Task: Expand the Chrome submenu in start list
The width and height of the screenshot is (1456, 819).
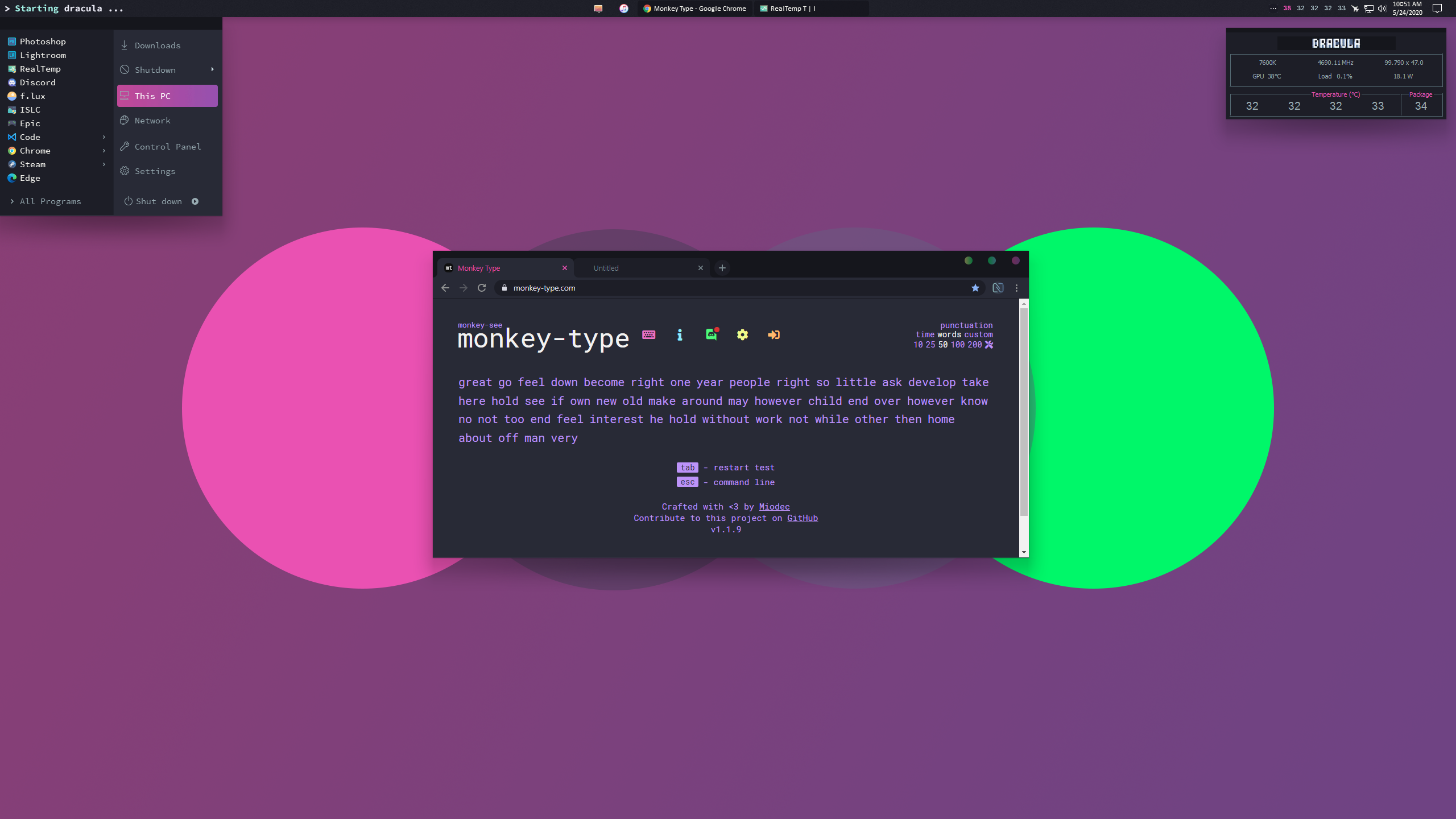Action: 104,151
